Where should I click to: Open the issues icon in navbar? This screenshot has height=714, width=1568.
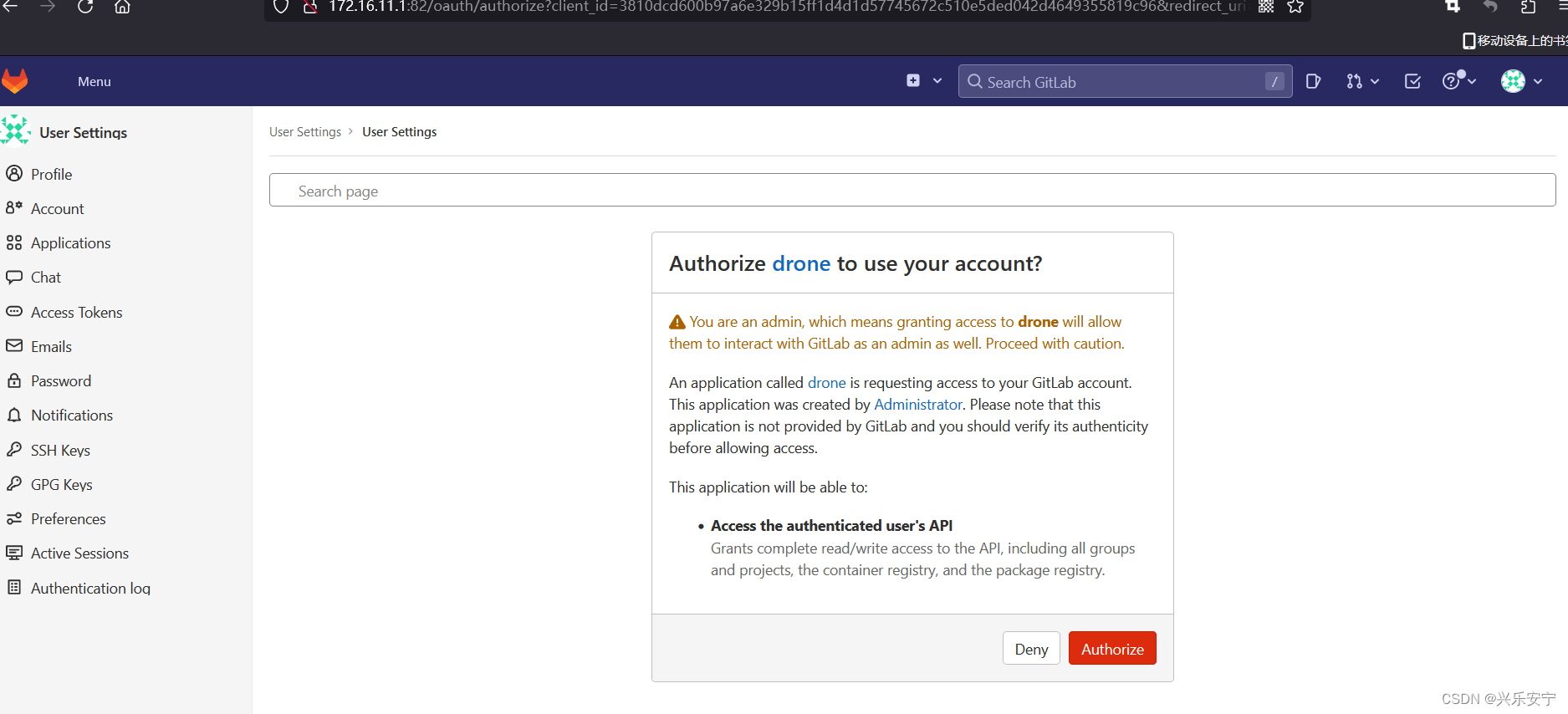1313,81
